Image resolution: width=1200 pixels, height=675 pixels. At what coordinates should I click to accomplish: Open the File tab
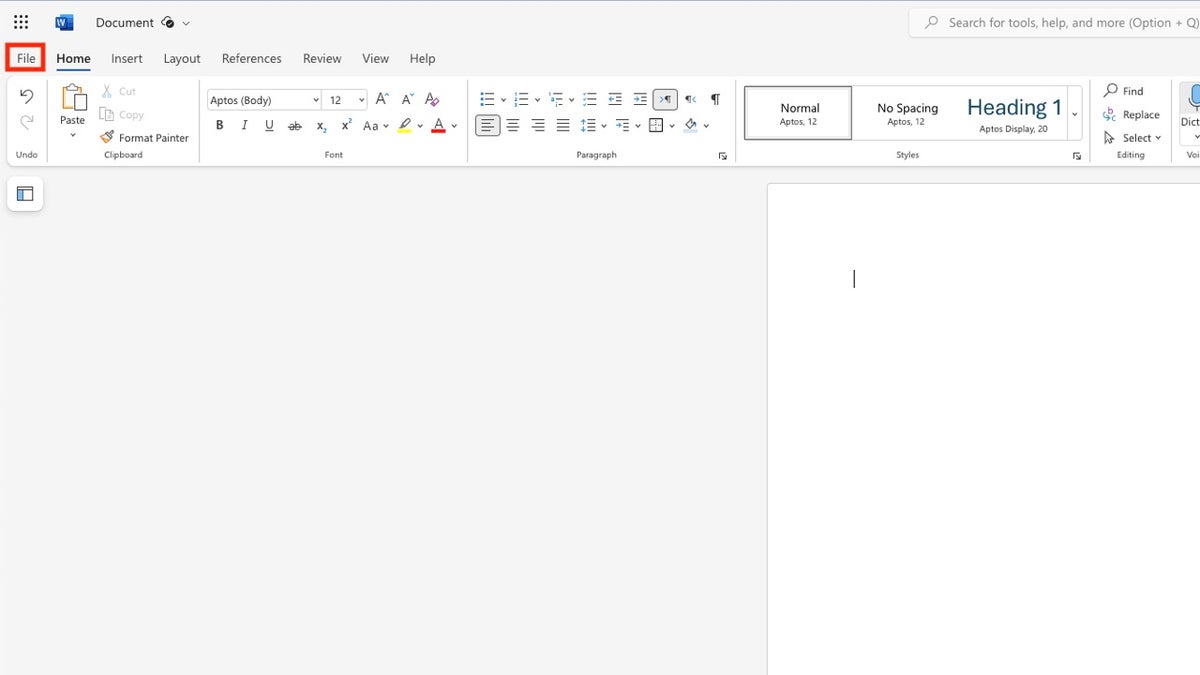pos(26,58)
